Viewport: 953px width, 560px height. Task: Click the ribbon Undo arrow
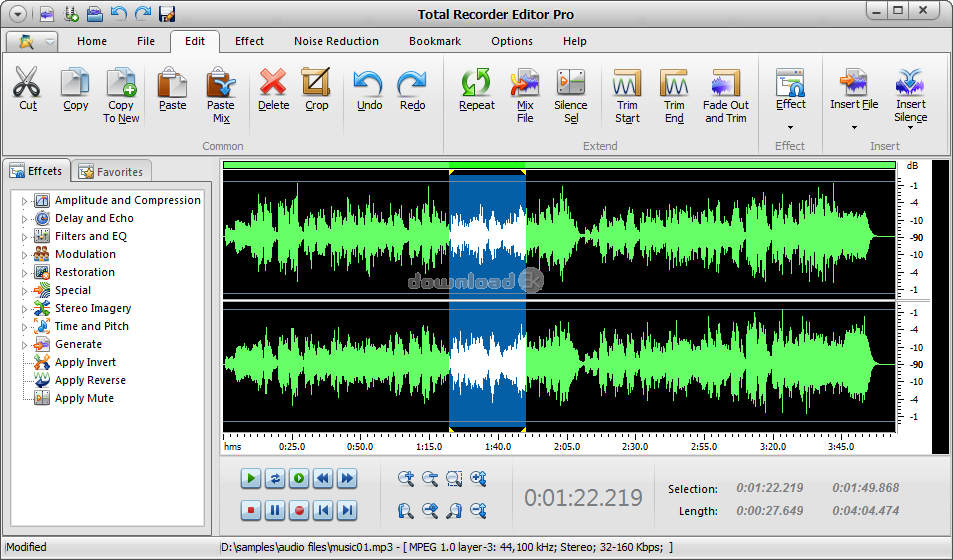pyautogui.click(x=368, y=83)
